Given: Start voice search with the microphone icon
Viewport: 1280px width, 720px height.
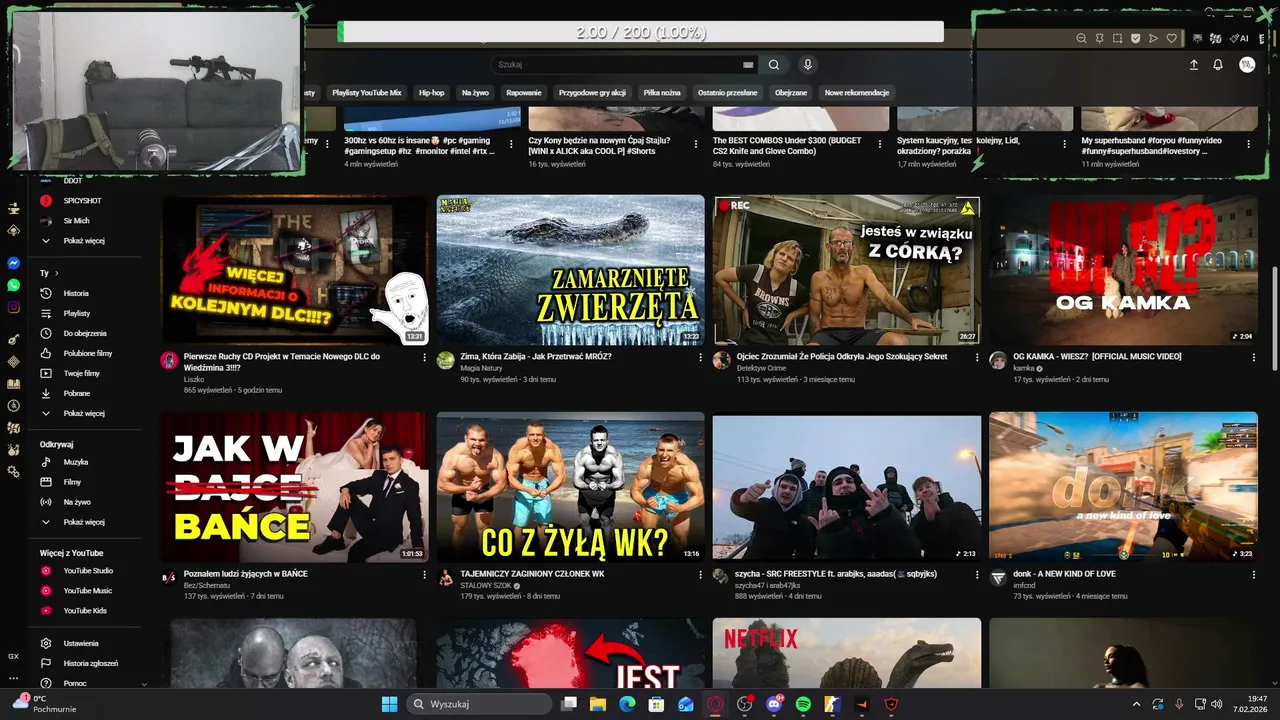Looking at the screenshot, I should point(808,65).
